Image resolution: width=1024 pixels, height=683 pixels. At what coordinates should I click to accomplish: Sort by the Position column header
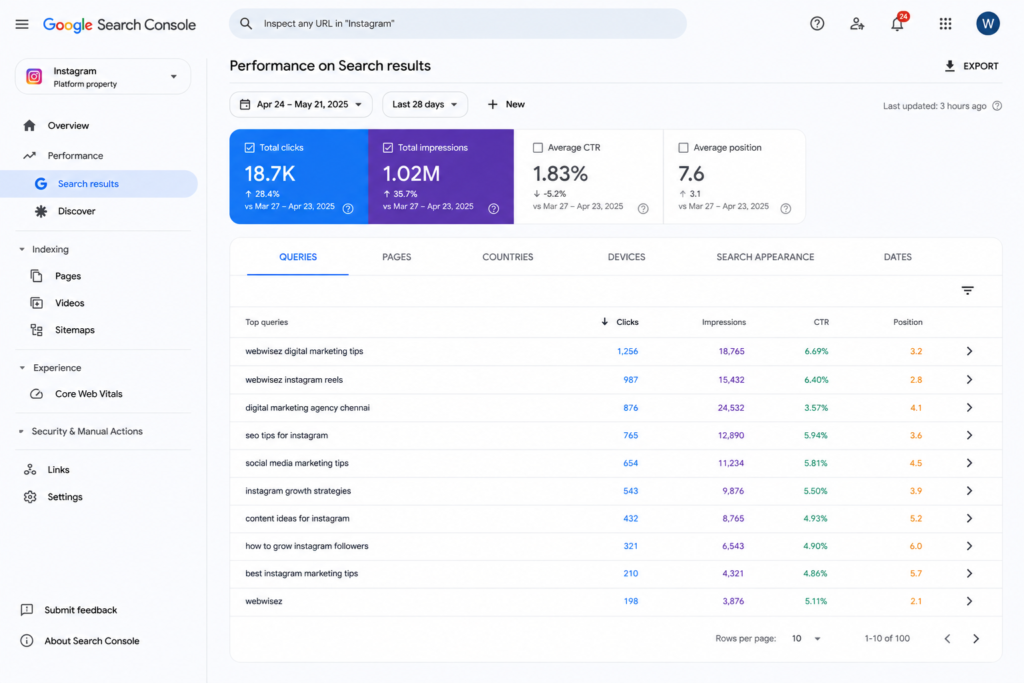click(x=908, y=322)
